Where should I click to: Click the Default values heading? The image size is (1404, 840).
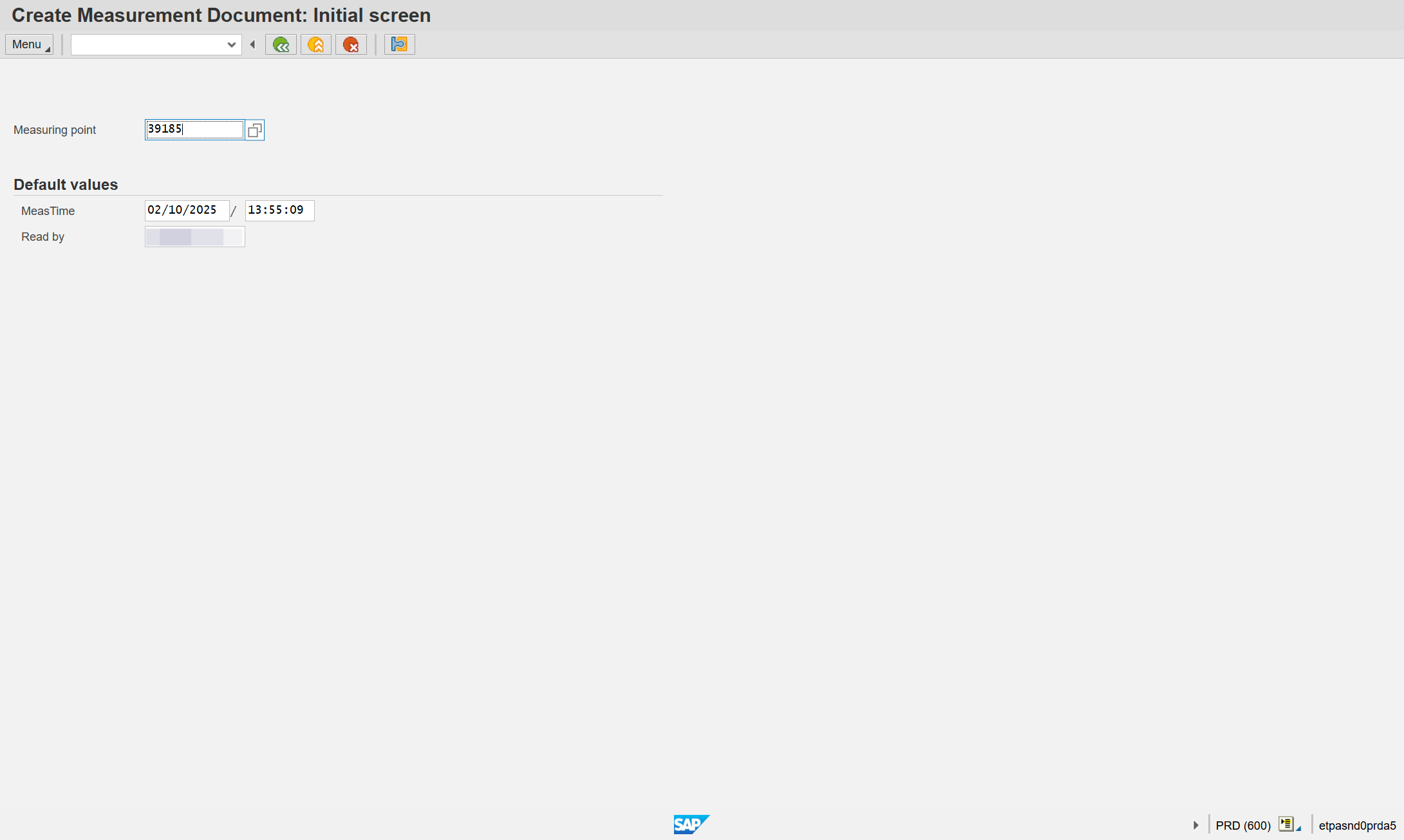66,185
